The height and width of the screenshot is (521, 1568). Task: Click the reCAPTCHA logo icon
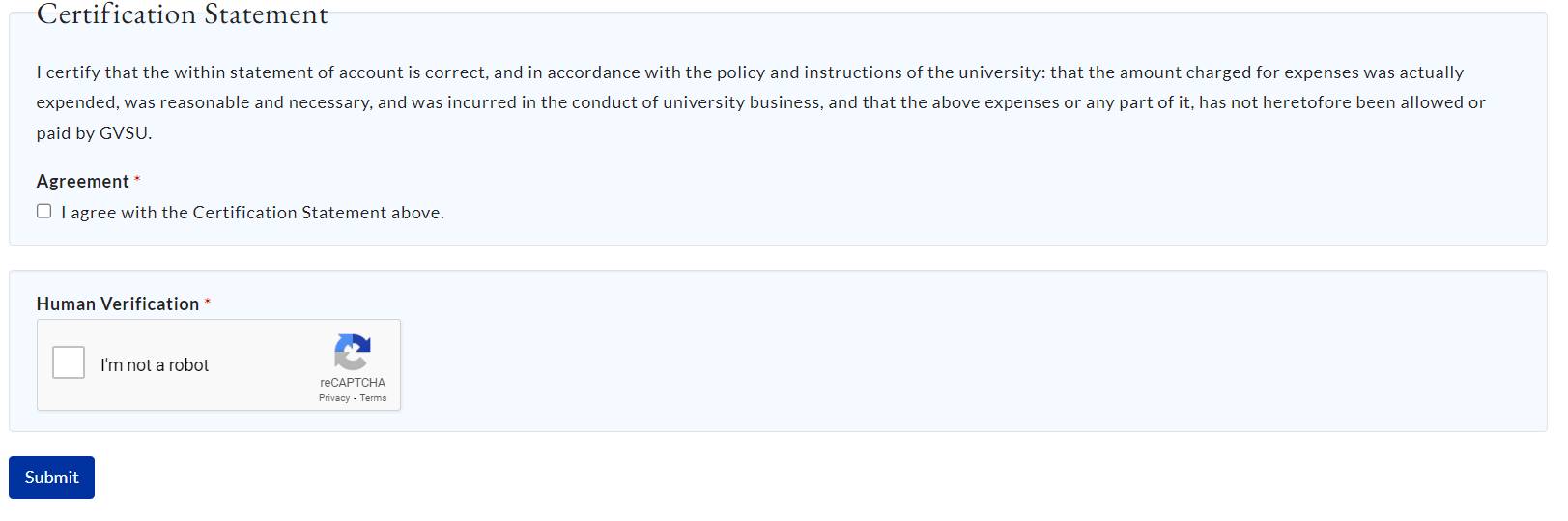pos(353,352)
